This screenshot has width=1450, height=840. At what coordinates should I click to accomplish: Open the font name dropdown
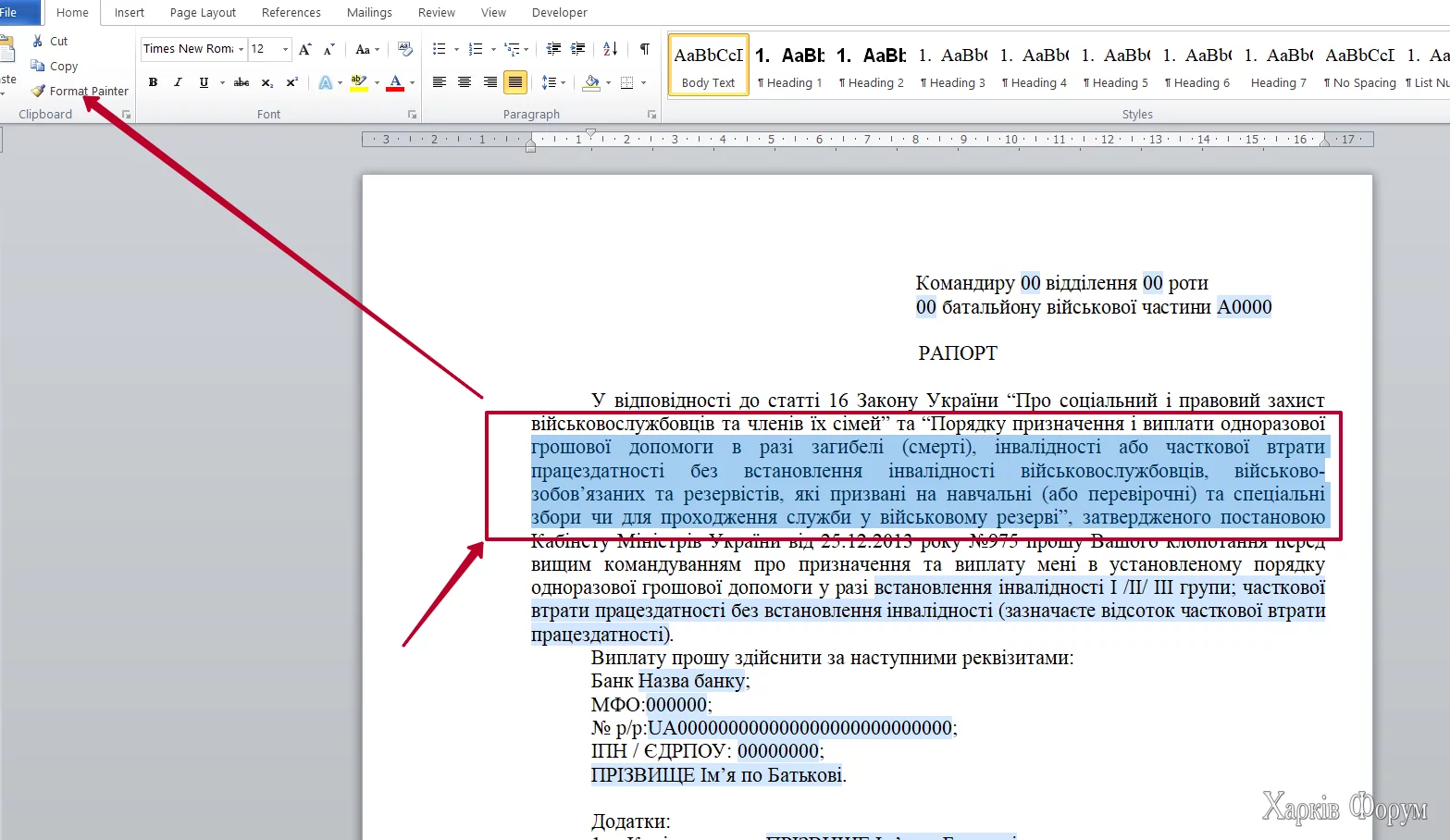tap(241, 49)
